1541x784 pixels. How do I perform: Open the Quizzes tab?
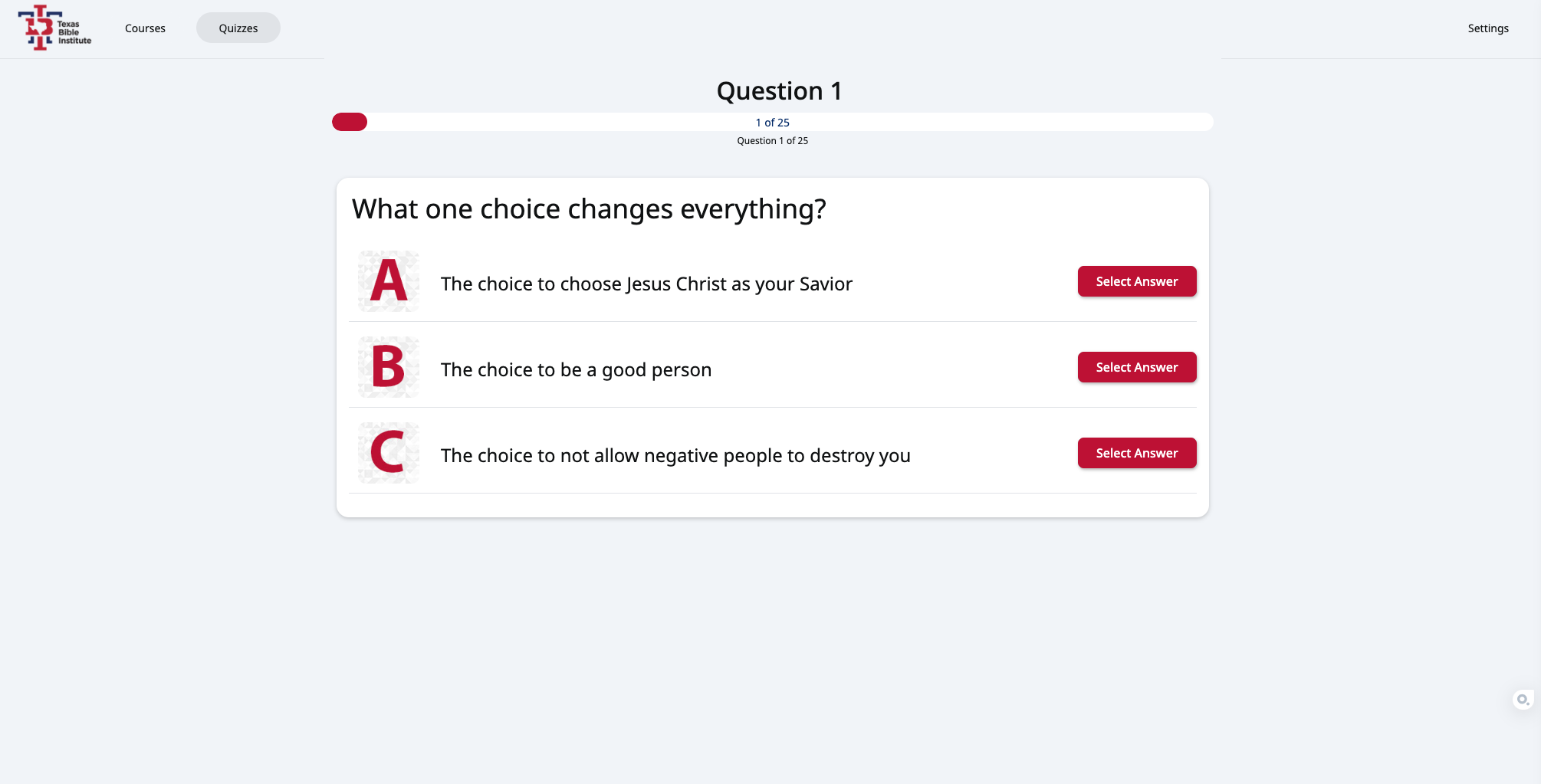[x=238, y=28]
